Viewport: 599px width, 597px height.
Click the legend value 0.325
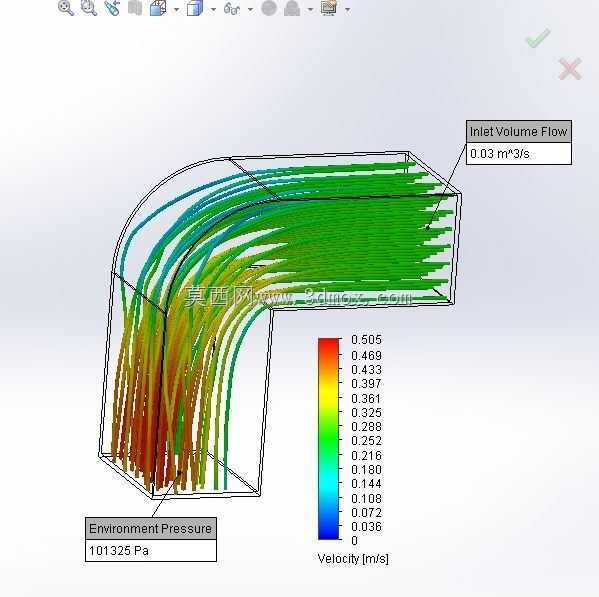[x=366, y=413]
